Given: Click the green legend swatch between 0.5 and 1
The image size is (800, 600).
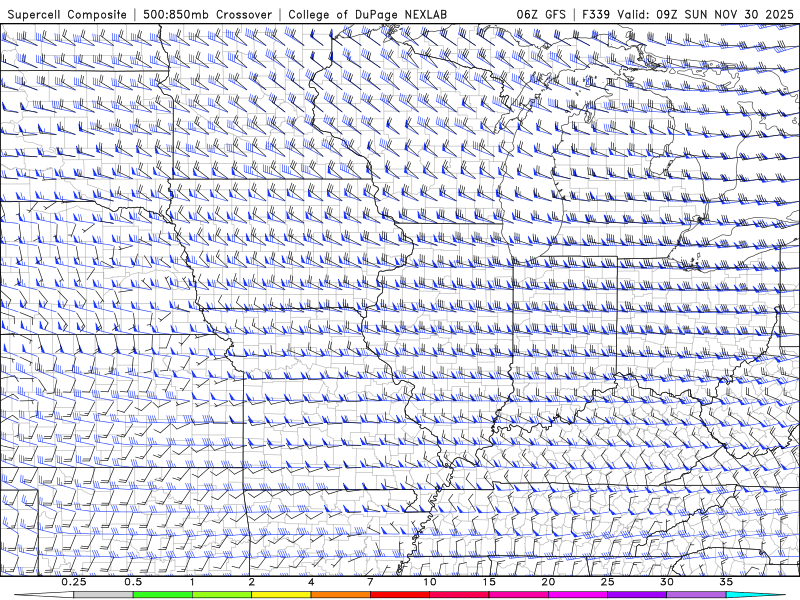Looking at the screenshot, I should (x=162, y=595).
